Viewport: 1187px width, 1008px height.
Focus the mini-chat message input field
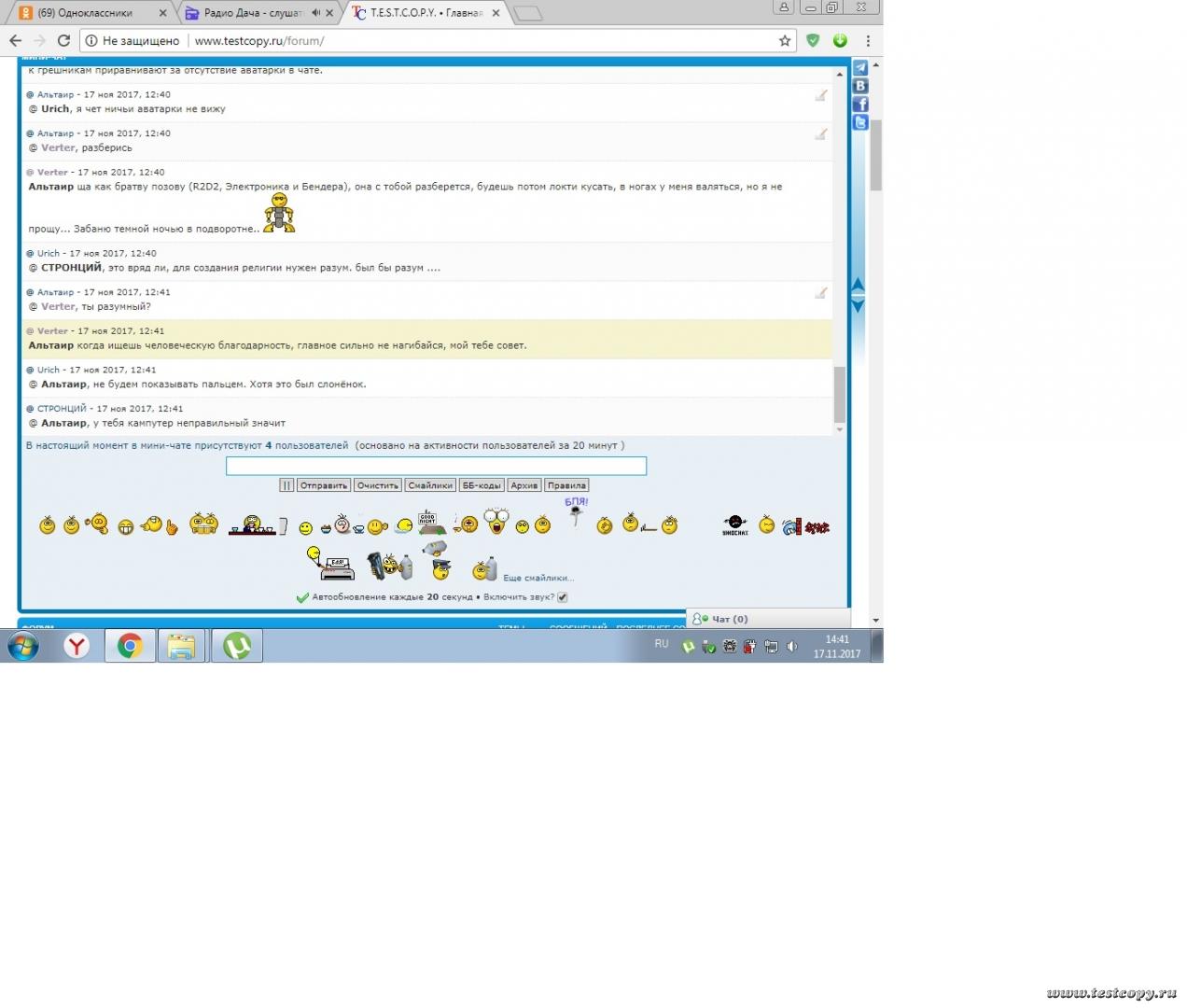(436, 466)
